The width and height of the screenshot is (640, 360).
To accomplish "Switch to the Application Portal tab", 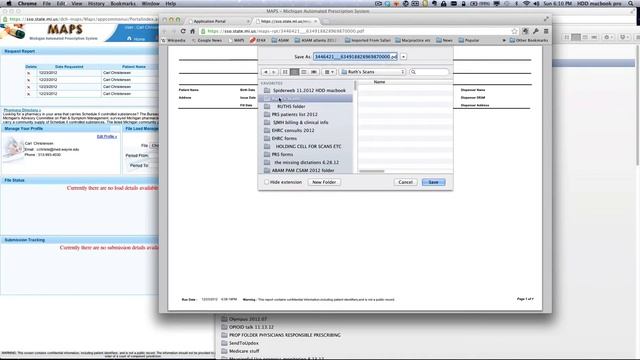I will (x=218, y=21).
